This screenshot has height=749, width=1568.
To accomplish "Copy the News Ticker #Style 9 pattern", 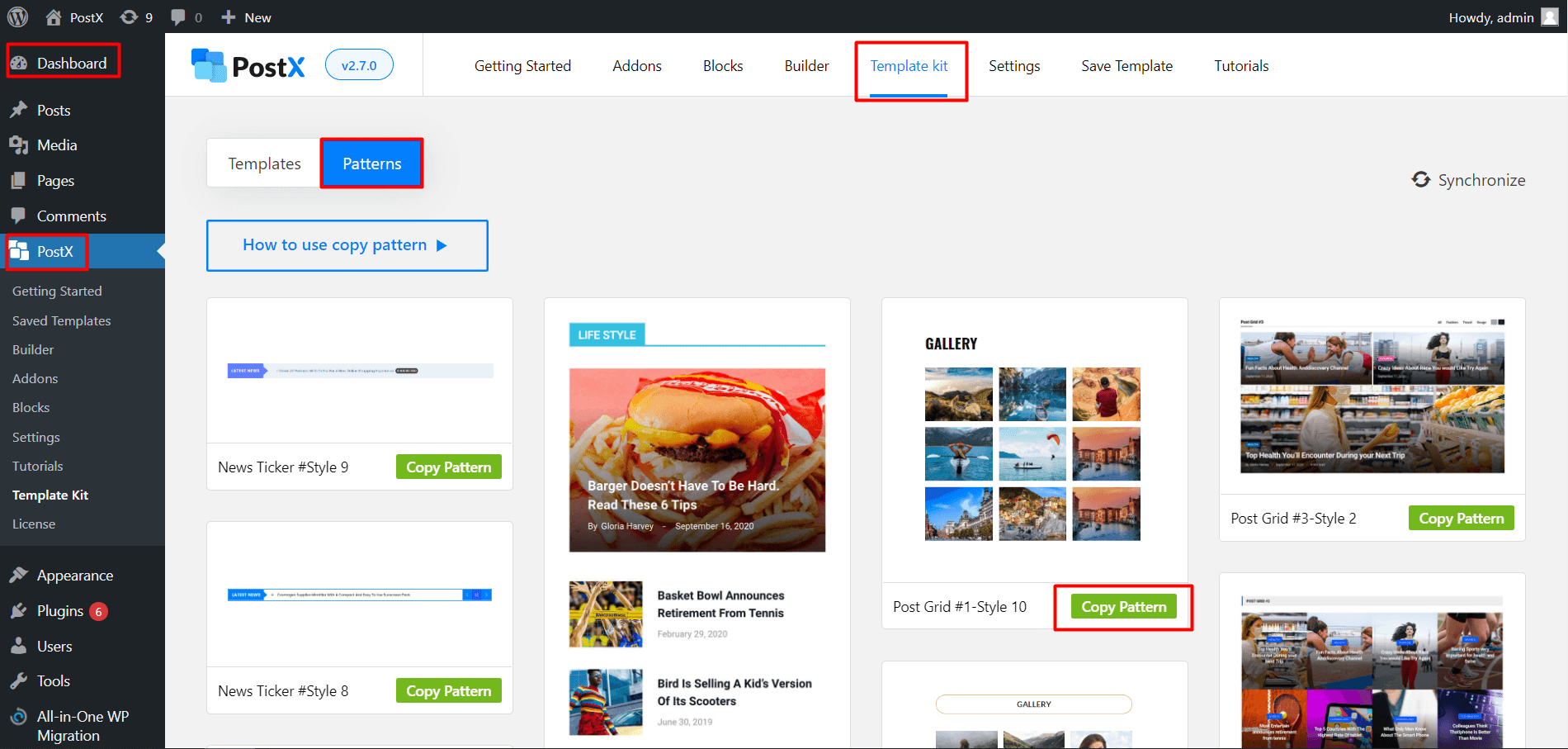I will (x=448, y=467).
